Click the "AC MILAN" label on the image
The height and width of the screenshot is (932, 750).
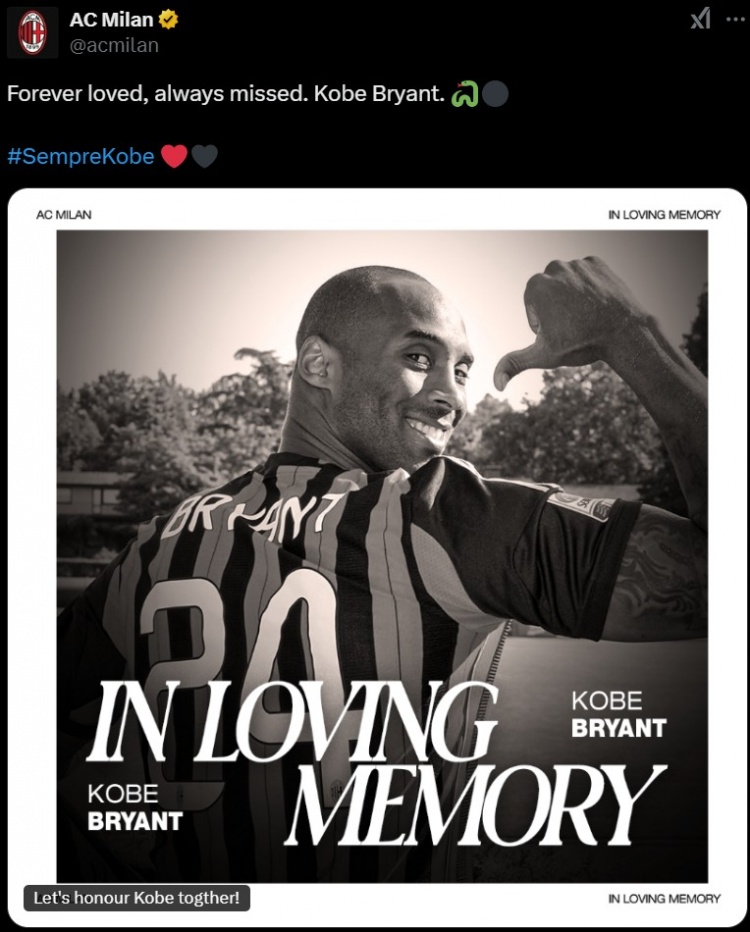click(64, 214)
